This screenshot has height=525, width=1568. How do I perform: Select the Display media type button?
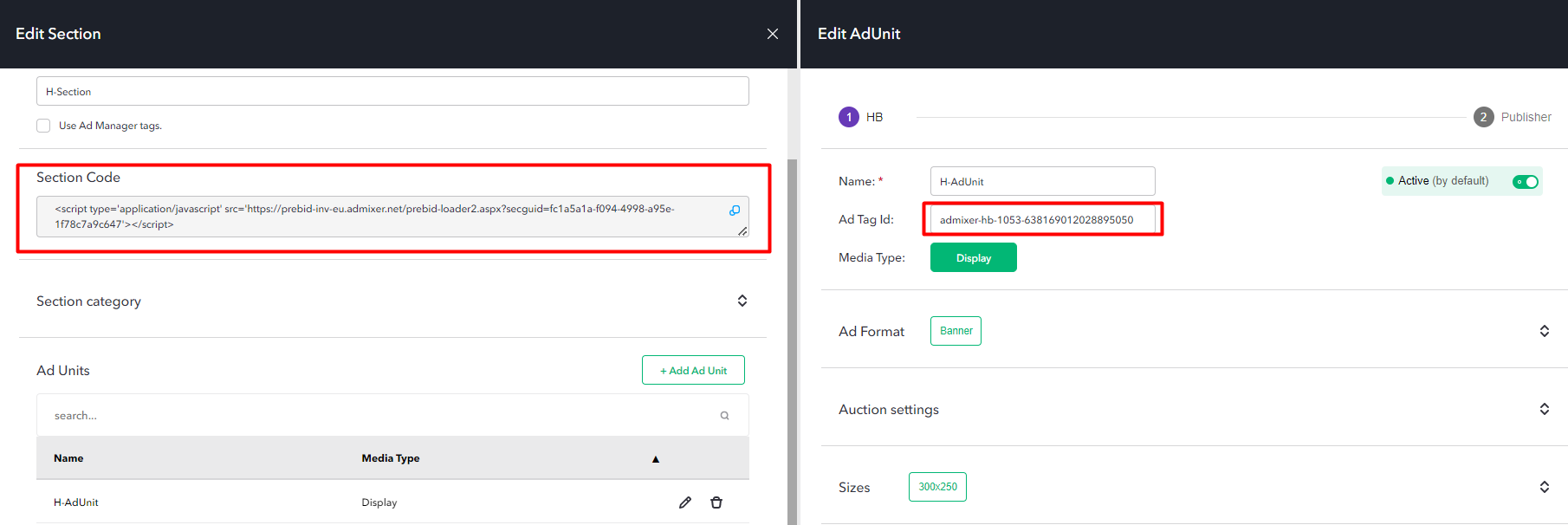974,257
